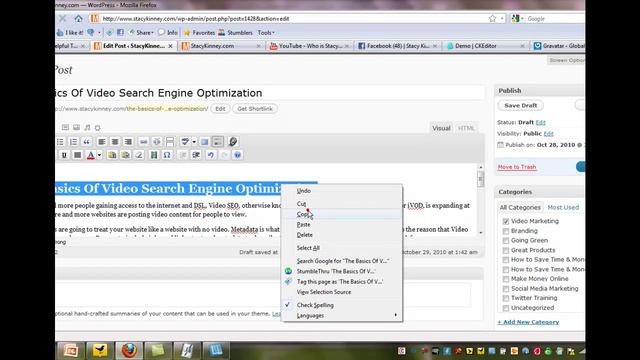Viewport: 640px width, 360px height.
Task: Open the bookmark star dropdown arrow
Action: click(x=502, y=18)
